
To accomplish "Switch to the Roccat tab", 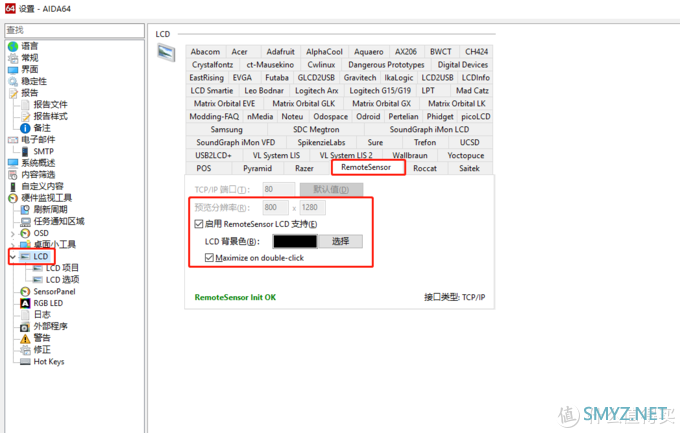I will pyautogui.click(x=425, y=168).
